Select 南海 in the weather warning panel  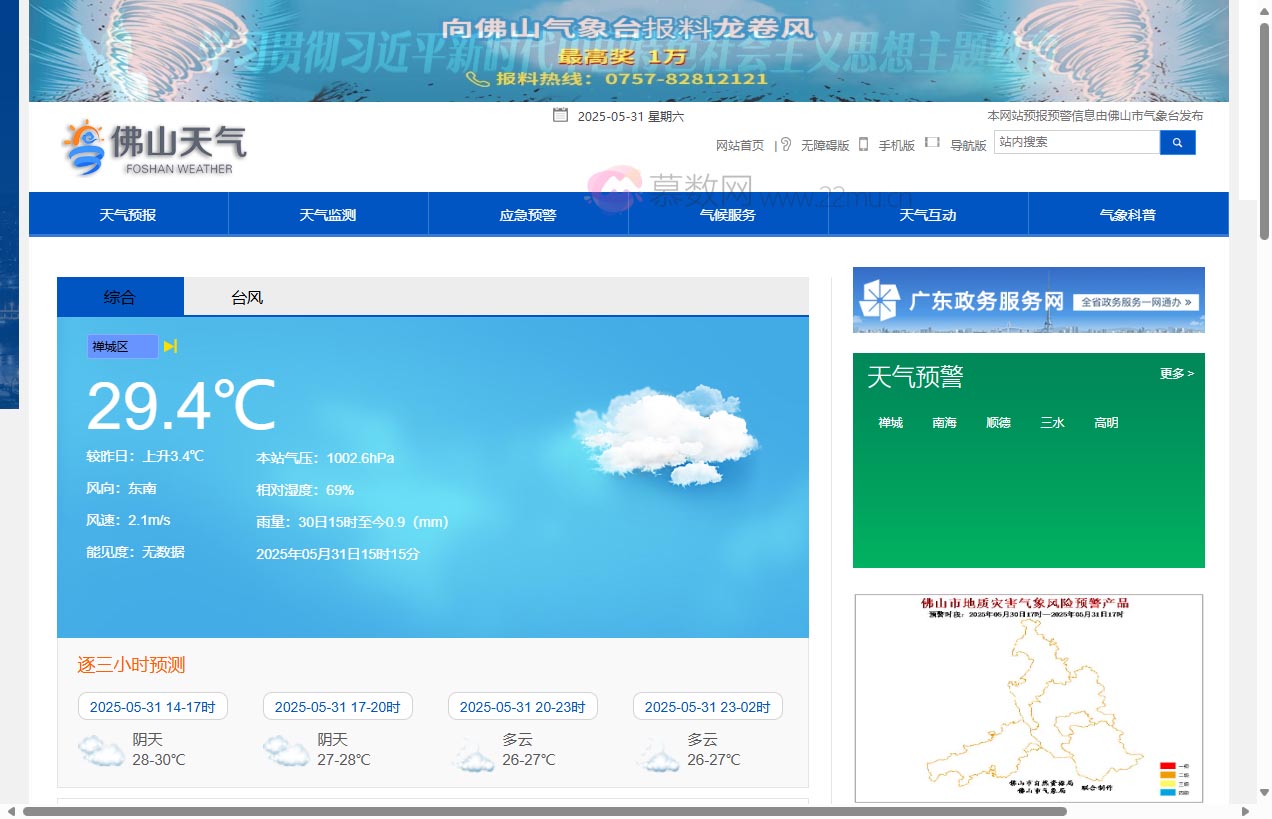(944, 423)
